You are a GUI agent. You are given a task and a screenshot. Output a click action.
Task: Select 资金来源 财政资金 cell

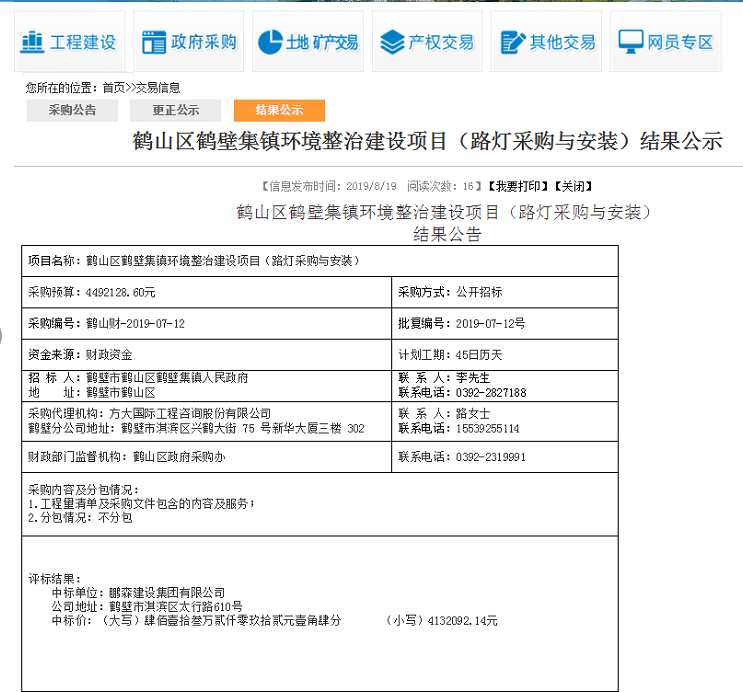tap(207, 355)
